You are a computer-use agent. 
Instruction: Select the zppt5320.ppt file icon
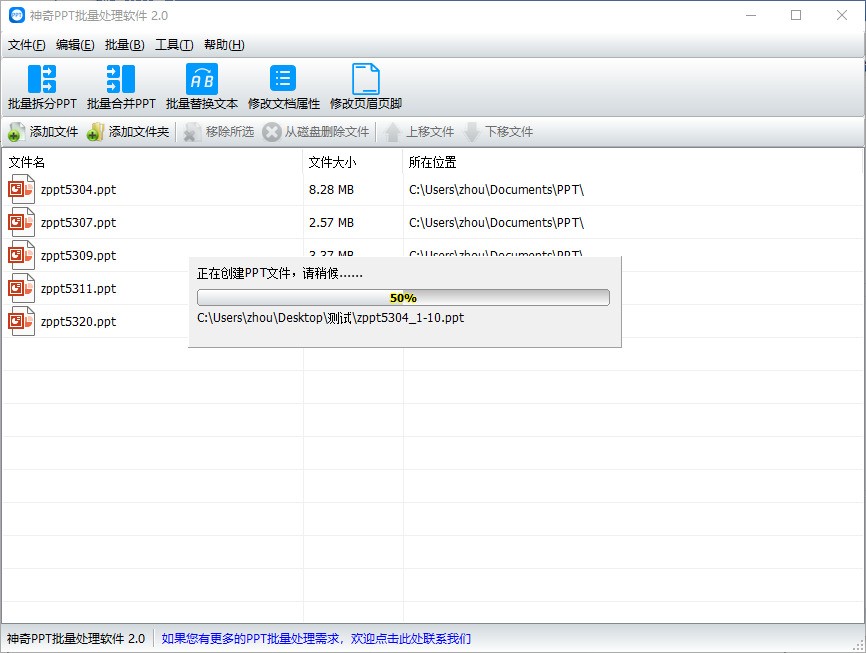(21, 321)
